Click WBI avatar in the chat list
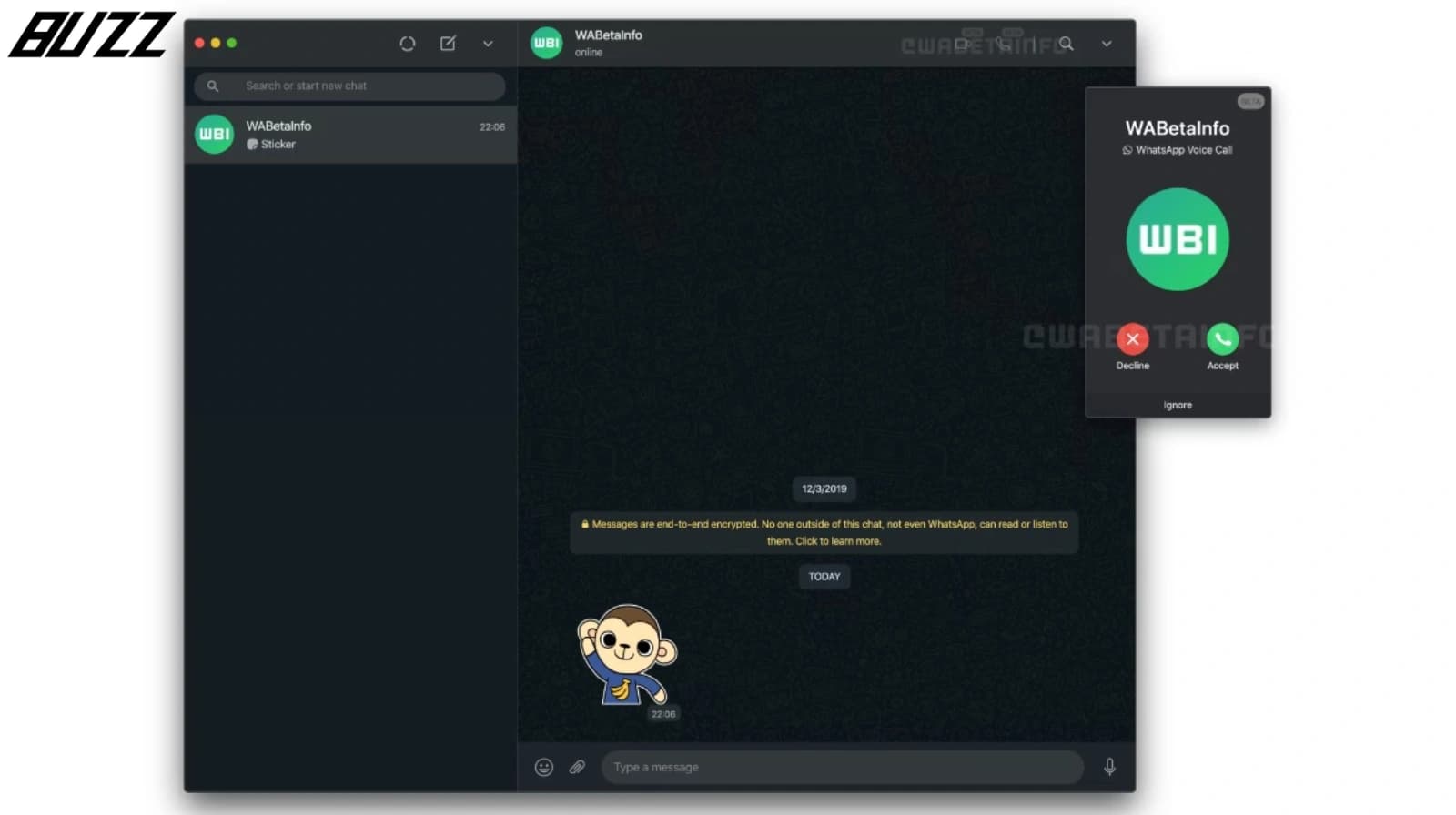The image size is (1456, 815). point(215,135)
